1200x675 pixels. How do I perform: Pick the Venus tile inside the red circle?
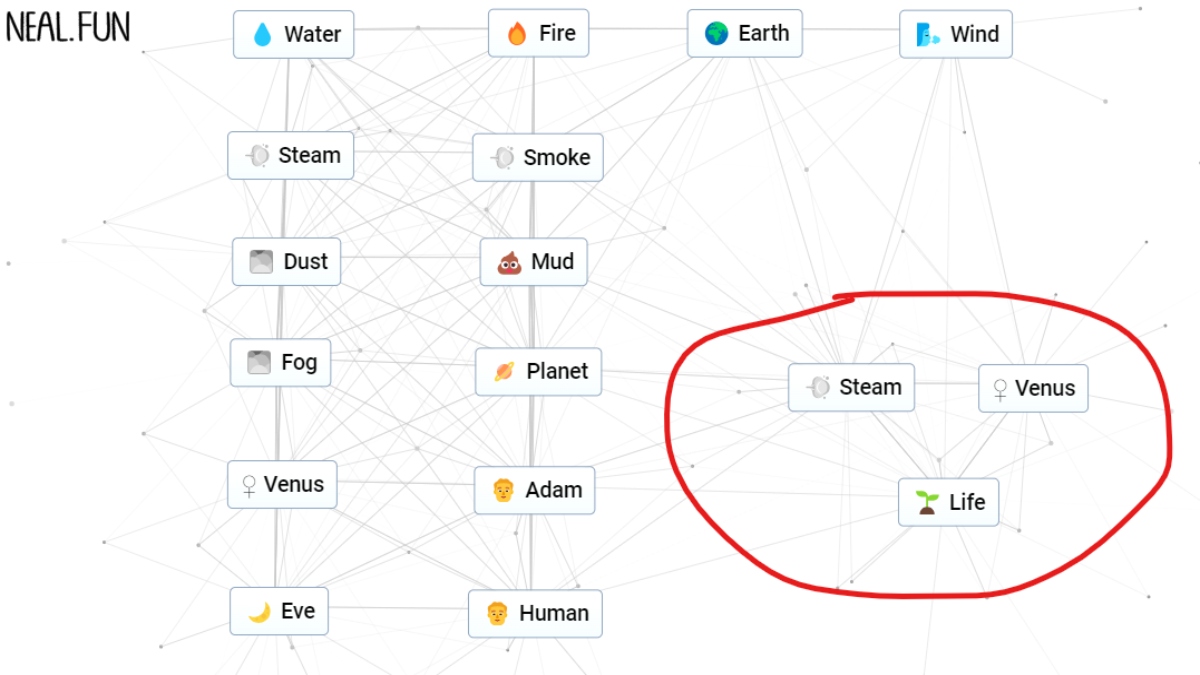point(1033,388)
